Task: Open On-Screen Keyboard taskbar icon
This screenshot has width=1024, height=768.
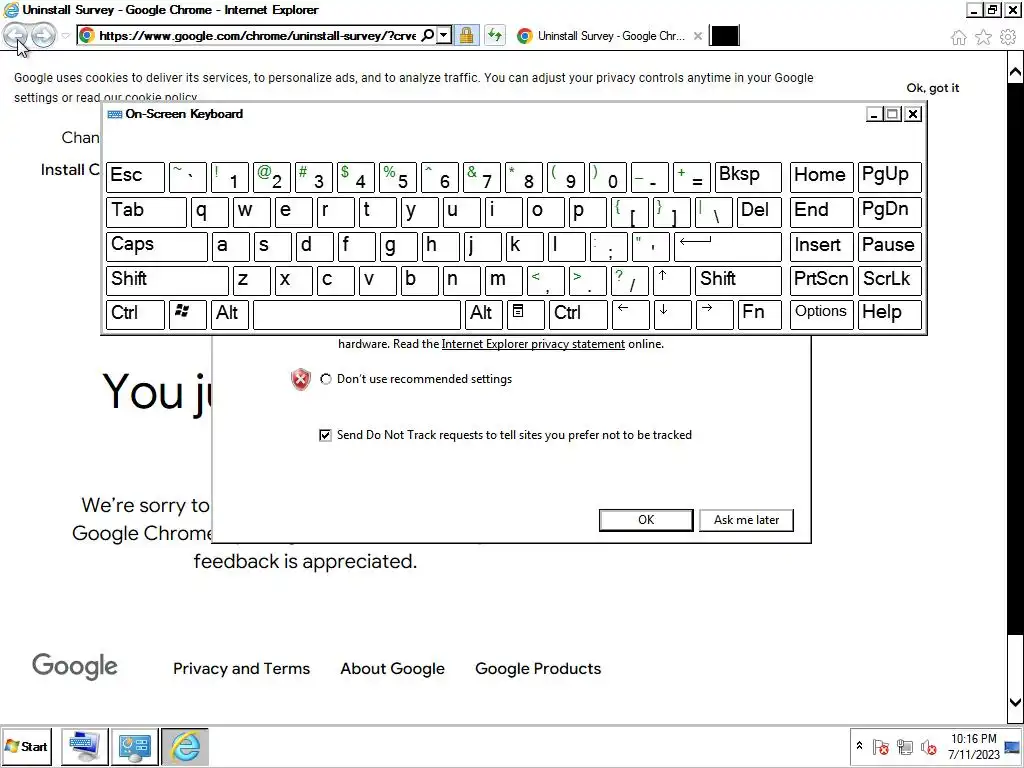Action: click(84, 746)
